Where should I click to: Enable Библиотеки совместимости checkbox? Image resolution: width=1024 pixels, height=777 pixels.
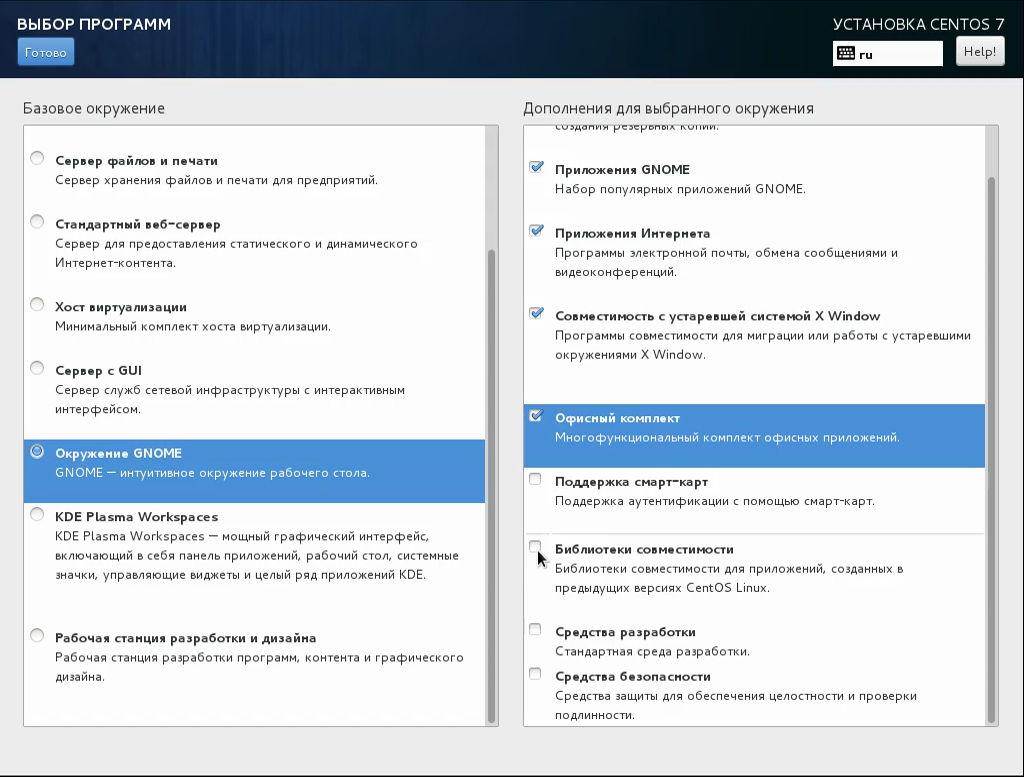coord(535,547)
